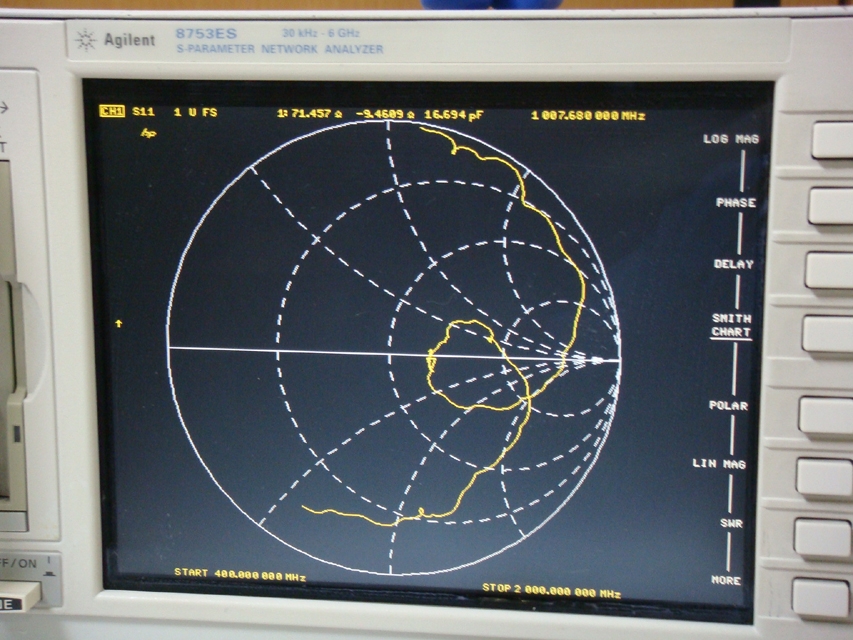Push the hardware softkey beside POLAR
Screen dimensions: 853x640
[x=825, y=415]
